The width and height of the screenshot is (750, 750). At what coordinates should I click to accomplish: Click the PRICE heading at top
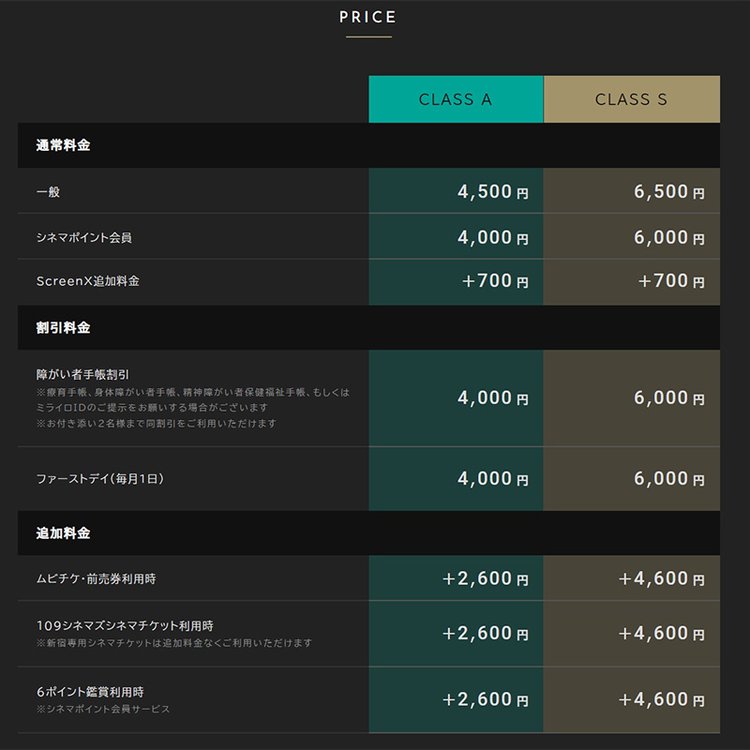tap(368, 17)
